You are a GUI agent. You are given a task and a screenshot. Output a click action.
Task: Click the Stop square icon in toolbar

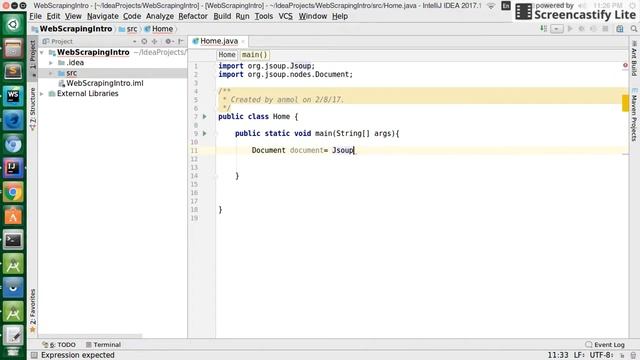(x=605, y=29)
